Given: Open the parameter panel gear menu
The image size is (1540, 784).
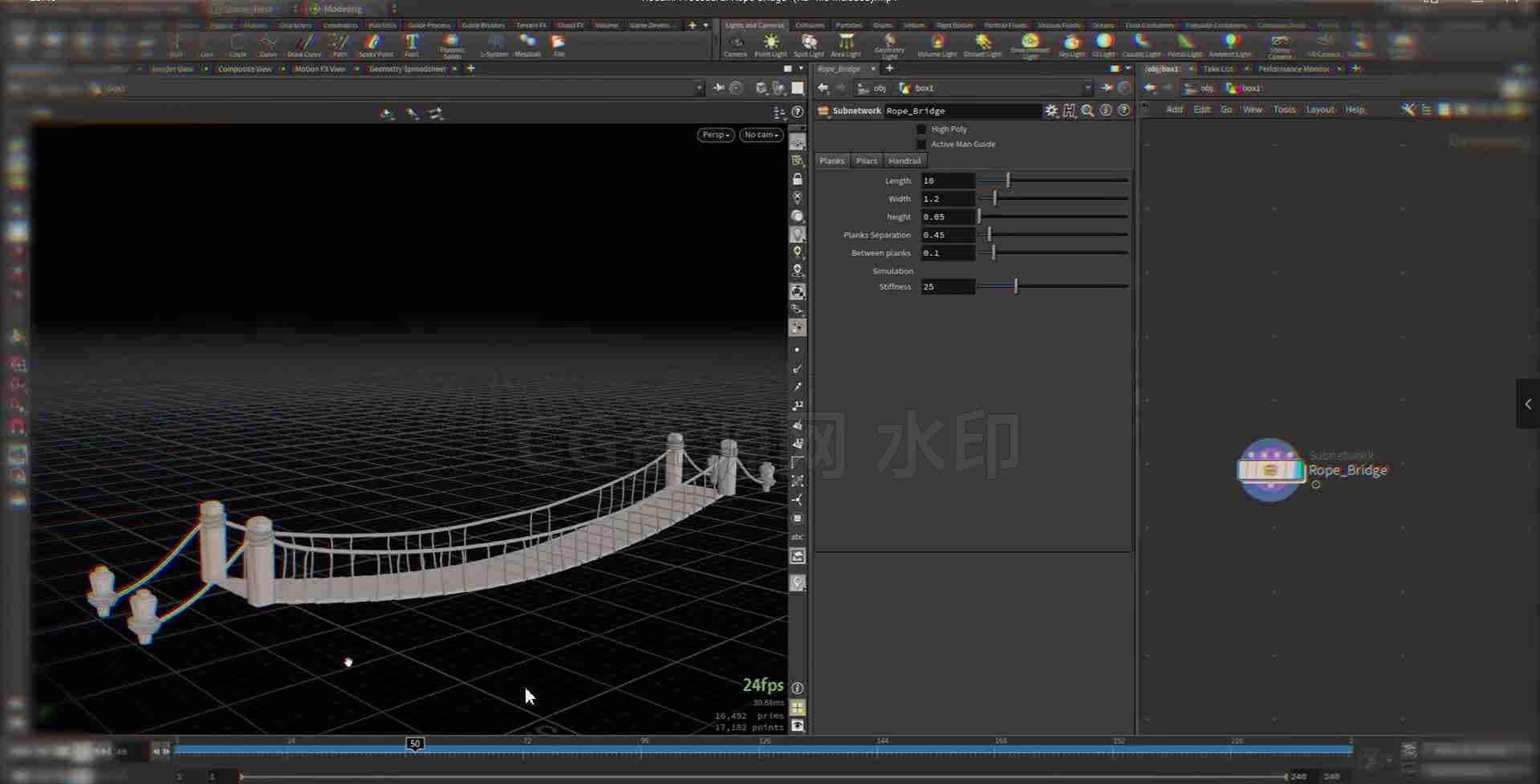Looking at the screenshot, I should pos(1051,111).
